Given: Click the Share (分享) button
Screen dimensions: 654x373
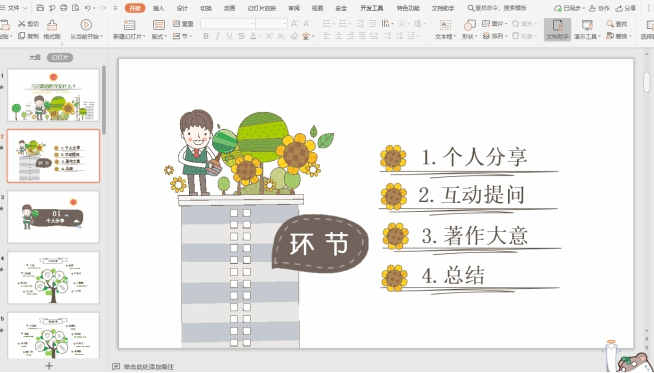Looking at the screenshot, I should (626, 8).
